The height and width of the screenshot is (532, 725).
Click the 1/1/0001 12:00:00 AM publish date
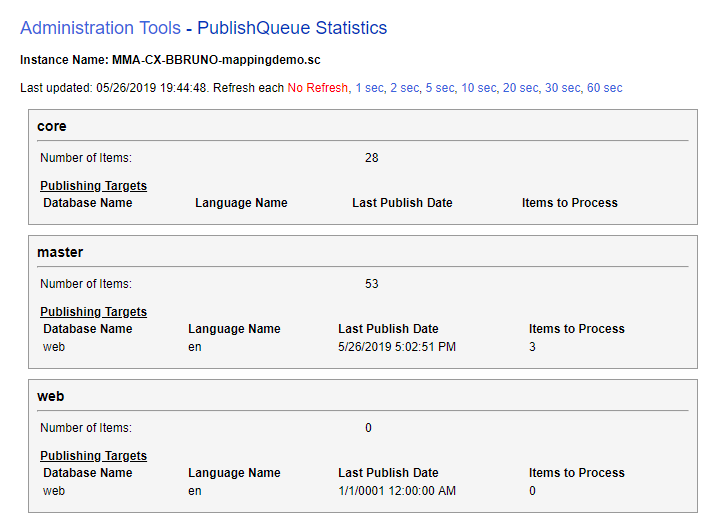pos(397,491)
